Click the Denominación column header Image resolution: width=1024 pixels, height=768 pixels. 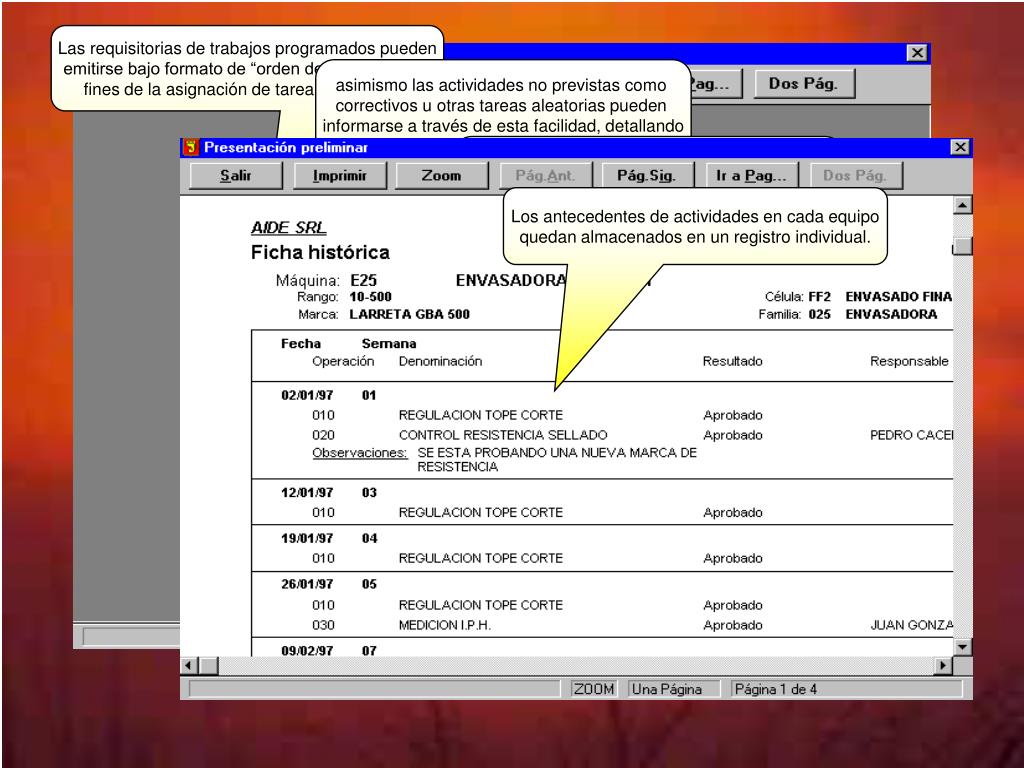(441, 361)
